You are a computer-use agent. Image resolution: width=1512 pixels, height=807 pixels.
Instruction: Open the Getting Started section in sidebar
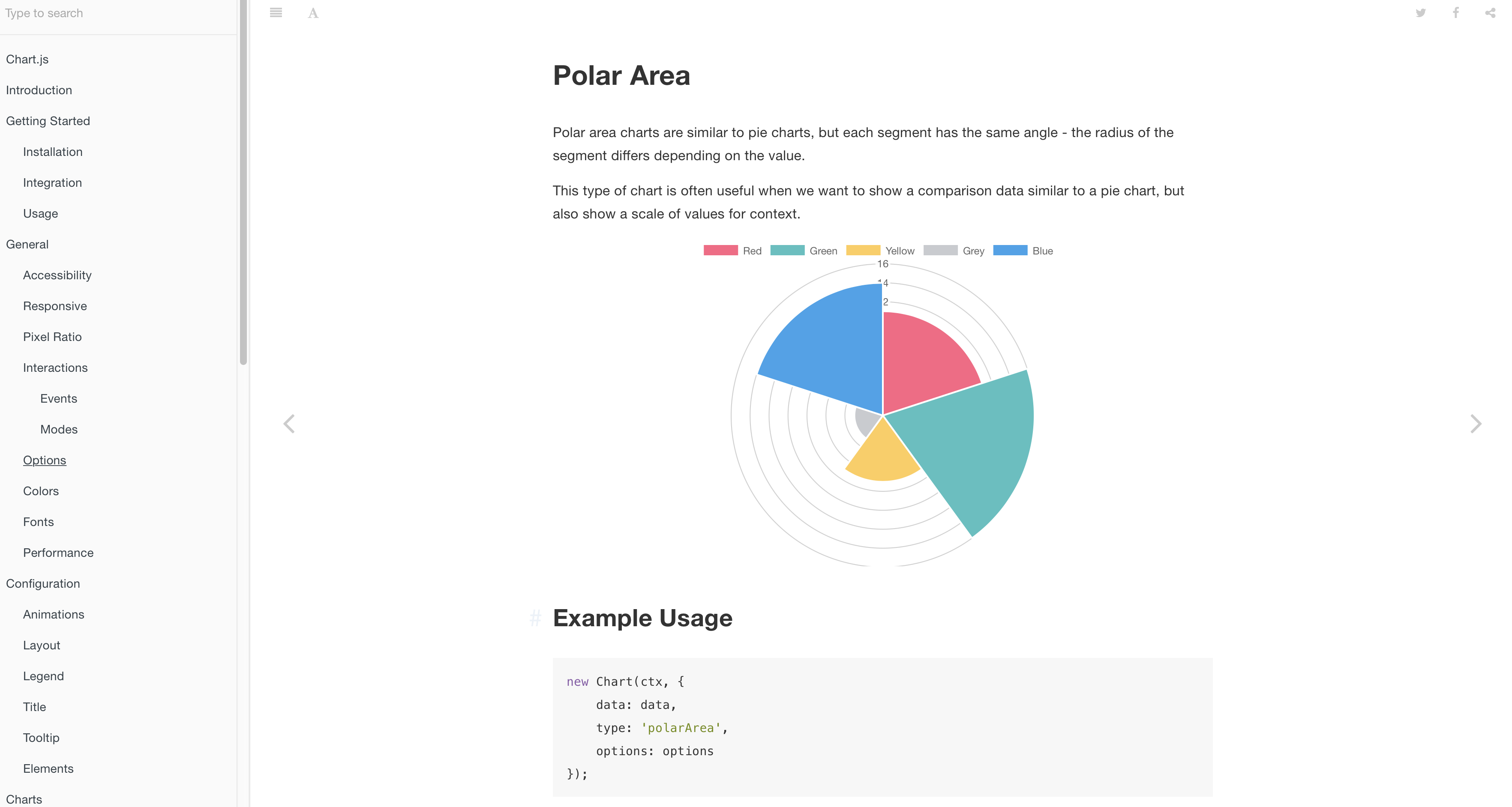(x=48, y=121)
